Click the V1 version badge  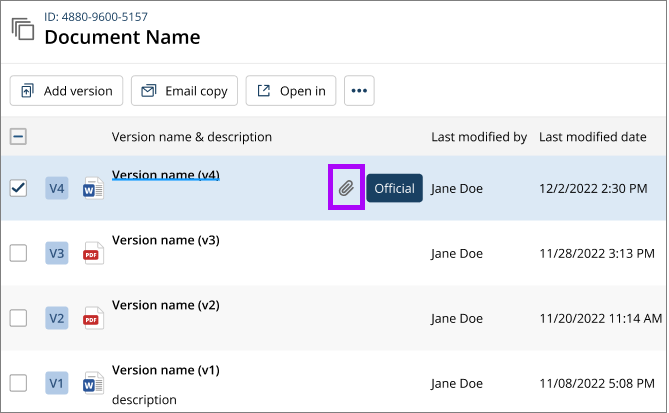point(57,383)
